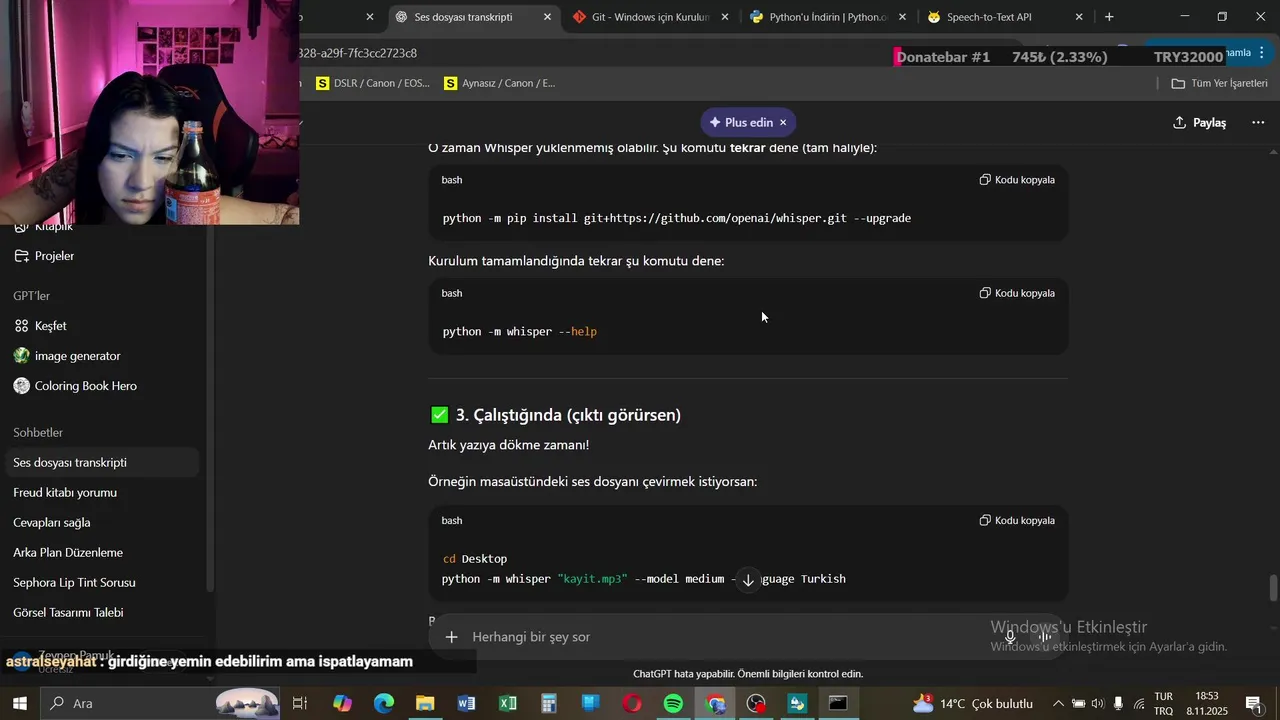Viewport: 1280px width, 720px height.
Task: Open the DSLR / Canon / EOS bookmark
Action: [372, 84]
